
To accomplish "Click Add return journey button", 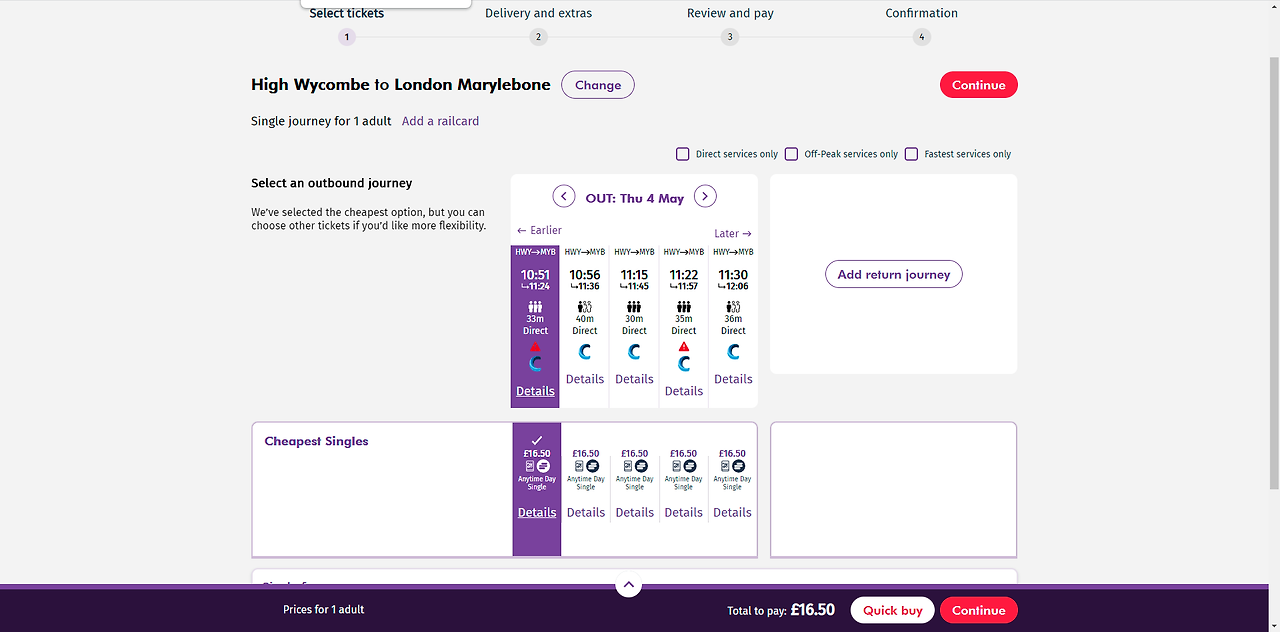I will (x=894, y=274).
